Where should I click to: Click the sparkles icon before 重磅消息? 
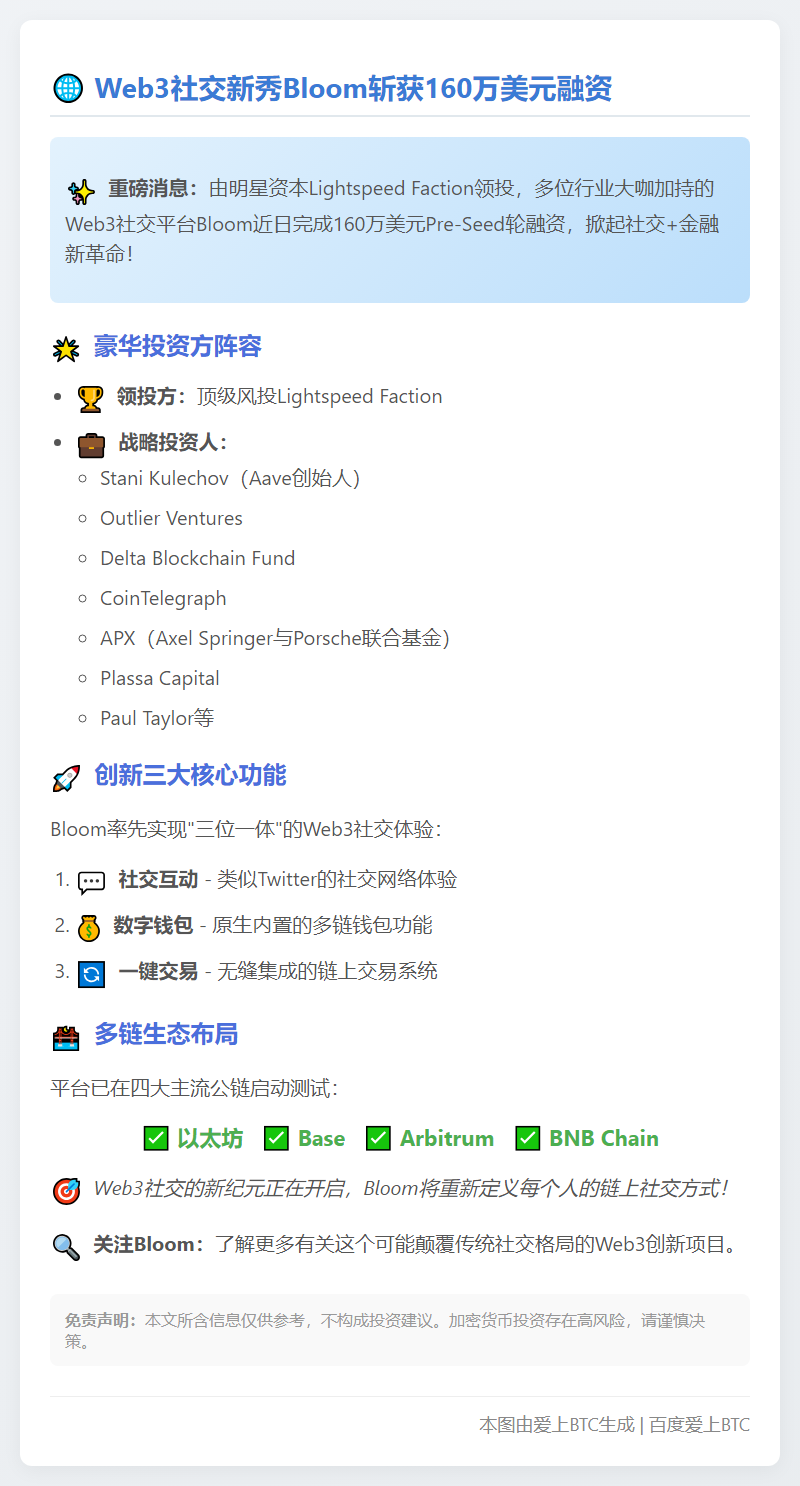pos(81,191)
